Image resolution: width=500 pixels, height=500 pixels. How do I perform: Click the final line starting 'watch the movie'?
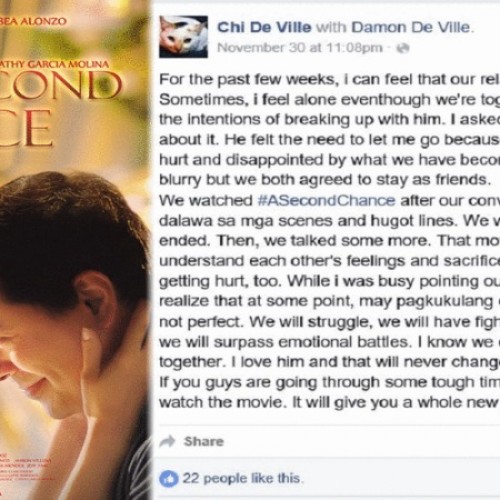[x=330, y=402]
